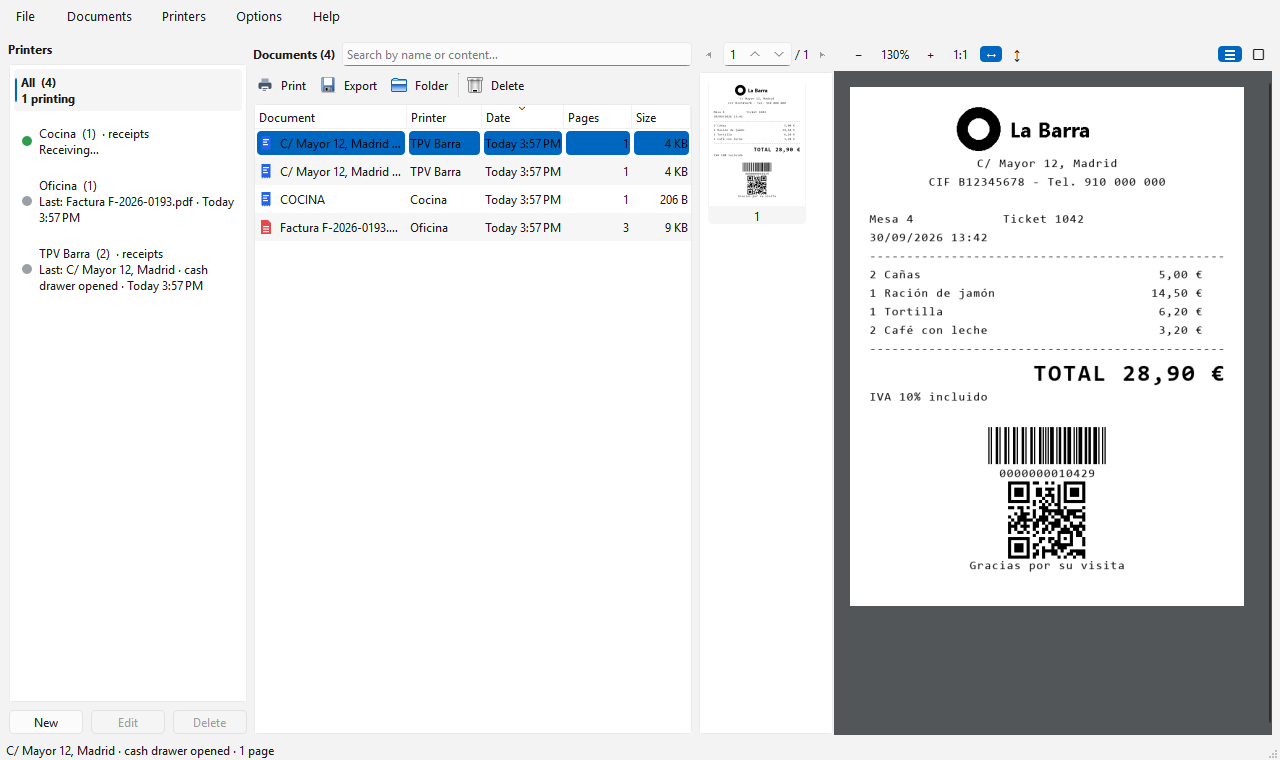
Task: Open the Options menu
Action: [x=259, y=17]
